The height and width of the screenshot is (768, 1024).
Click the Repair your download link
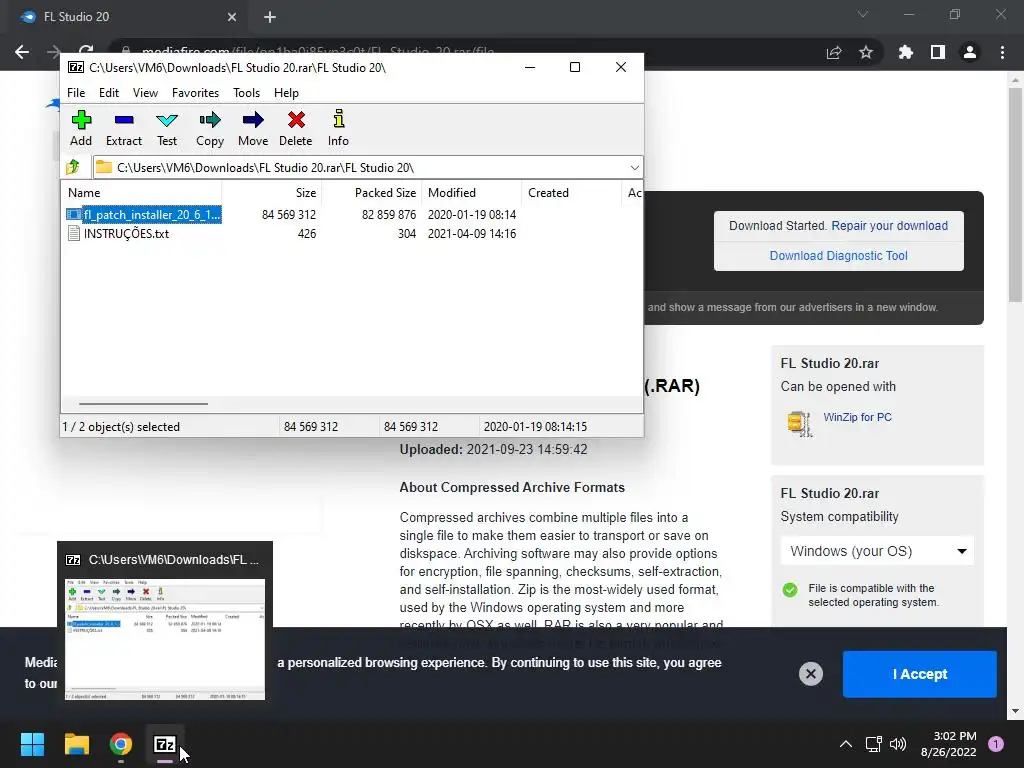pyautogui.click(x=889, y=226)
